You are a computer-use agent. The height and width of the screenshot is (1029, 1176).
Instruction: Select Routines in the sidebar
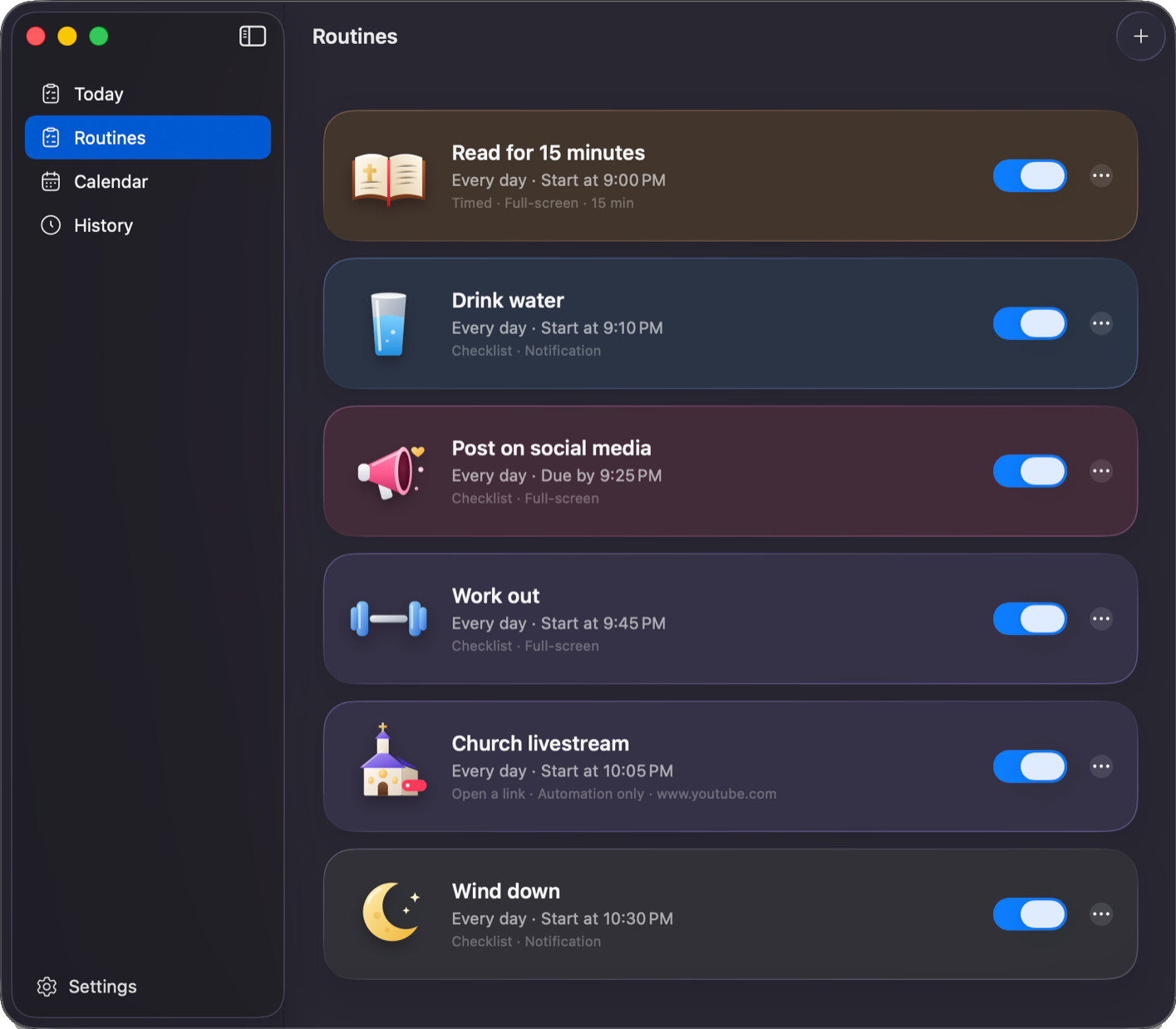click(148, 137)
